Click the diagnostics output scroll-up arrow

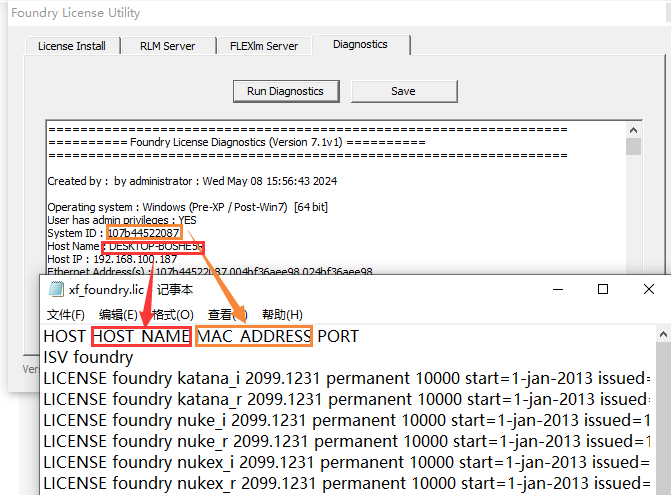(633, 130)
